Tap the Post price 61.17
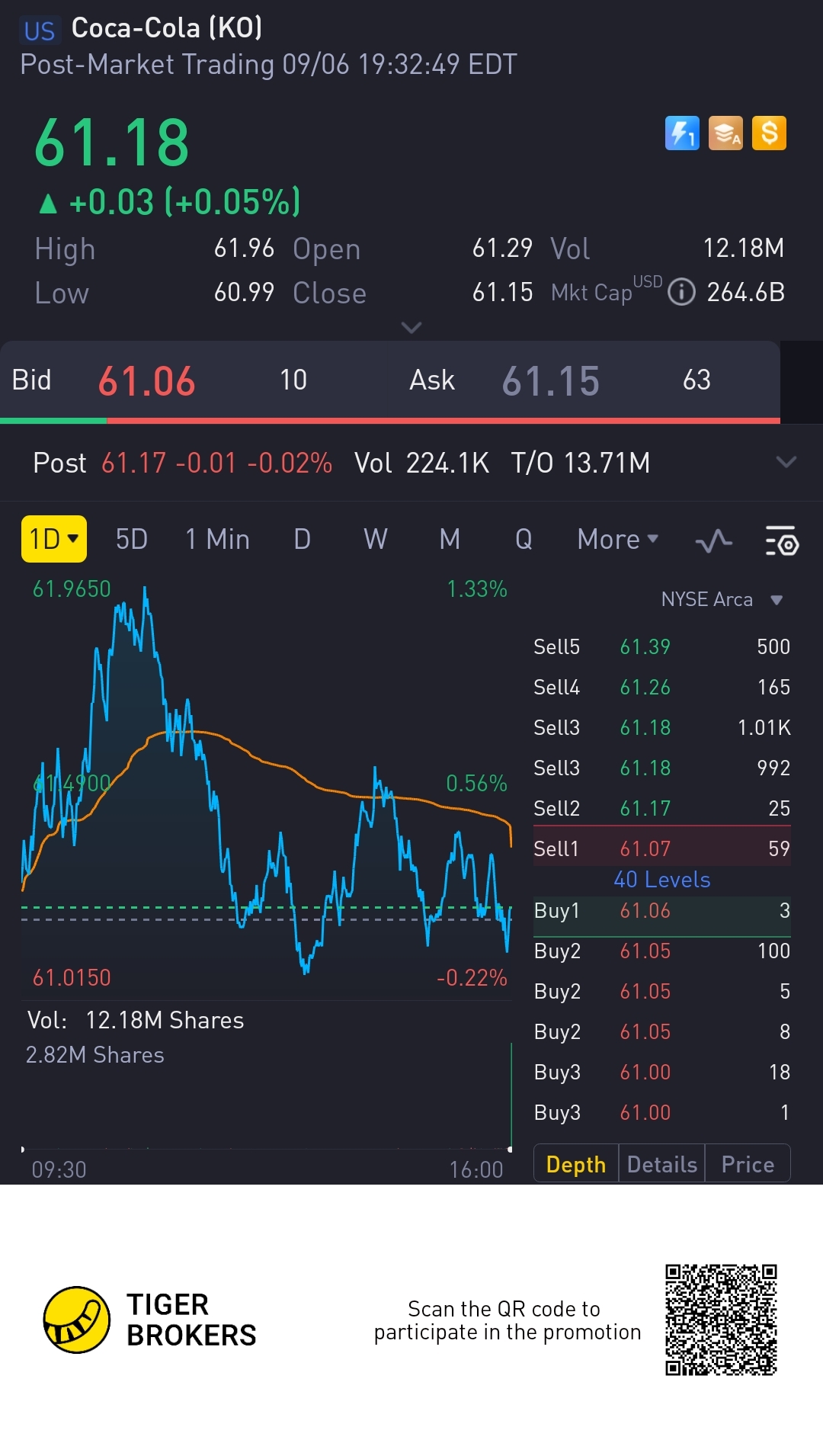The width and height of the screenshot is (823, 1456). click(x=133, y=463)
